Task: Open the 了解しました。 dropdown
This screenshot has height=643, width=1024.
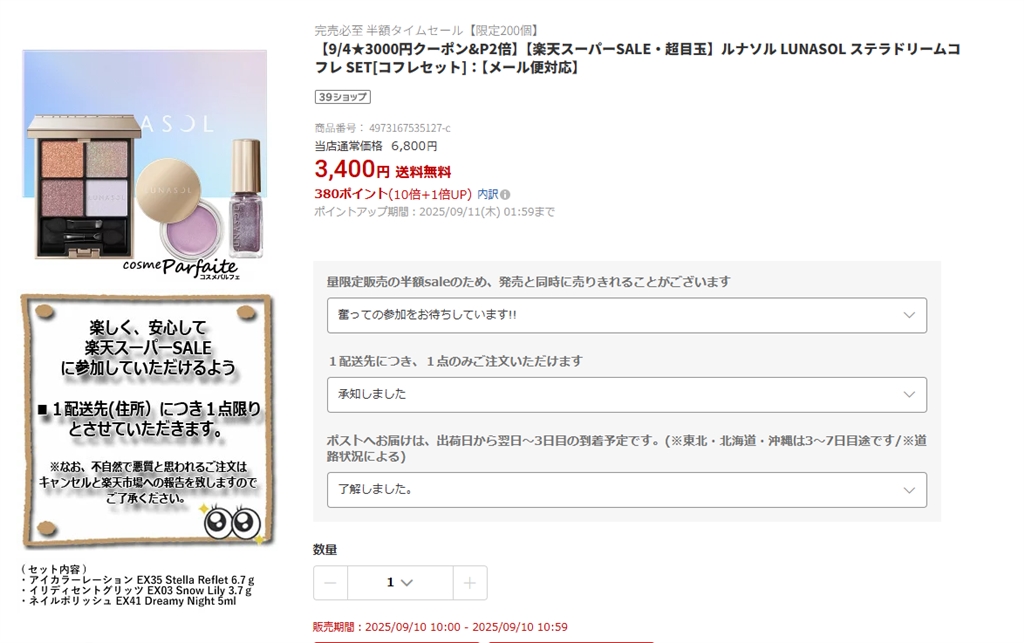Action: 626,490
